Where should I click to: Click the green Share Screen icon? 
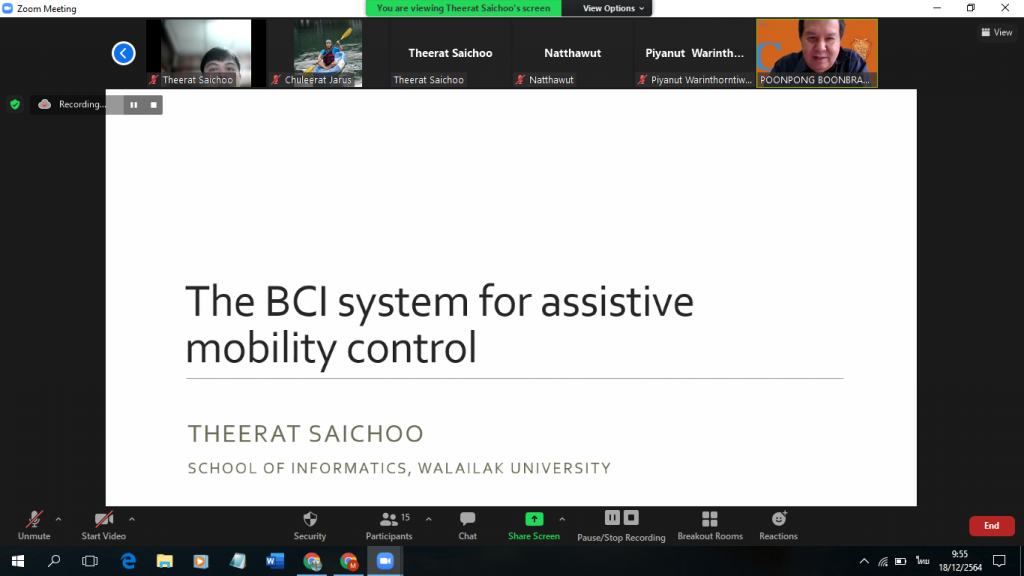[534, 519]
